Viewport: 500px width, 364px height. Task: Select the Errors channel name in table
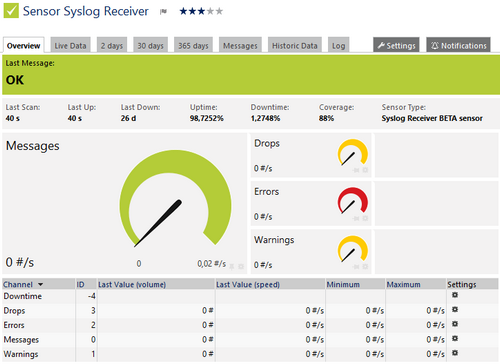point(14,325)
